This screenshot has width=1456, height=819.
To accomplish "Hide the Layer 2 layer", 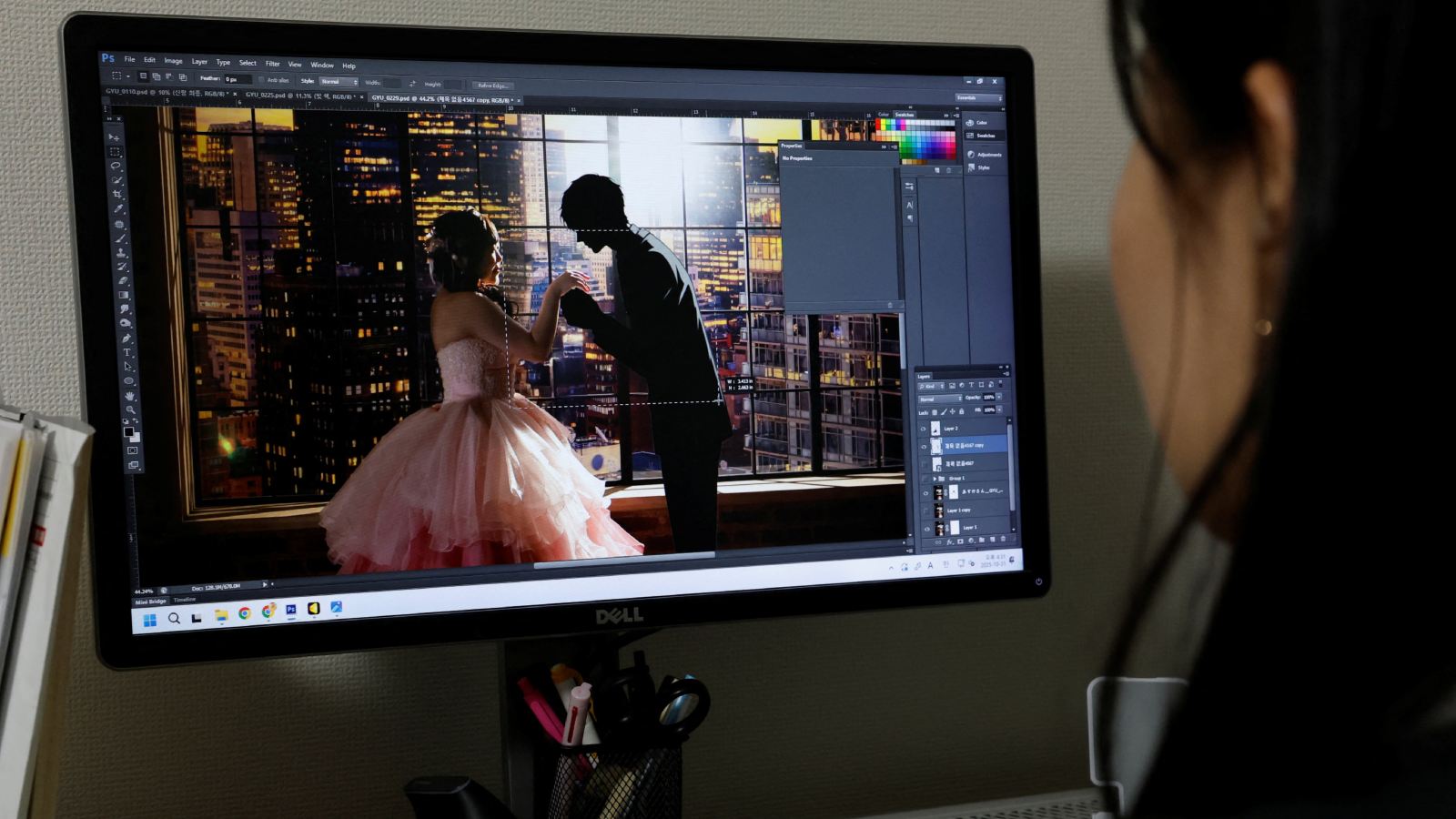I will (x=924, y=429).
